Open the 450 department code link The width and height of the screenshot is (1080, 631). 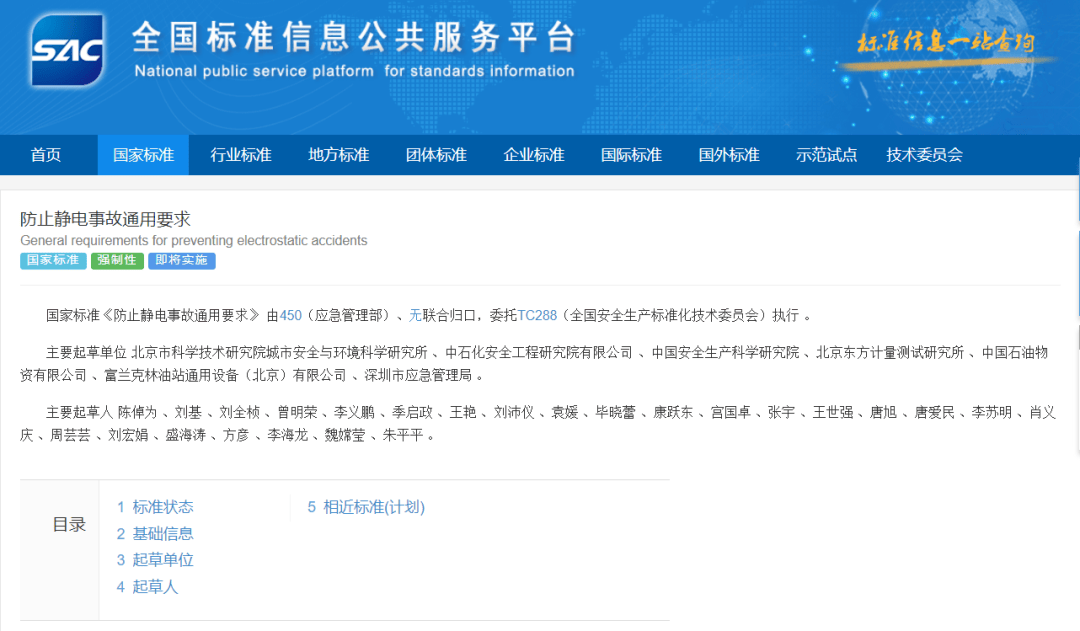click(x=290, y=315)
